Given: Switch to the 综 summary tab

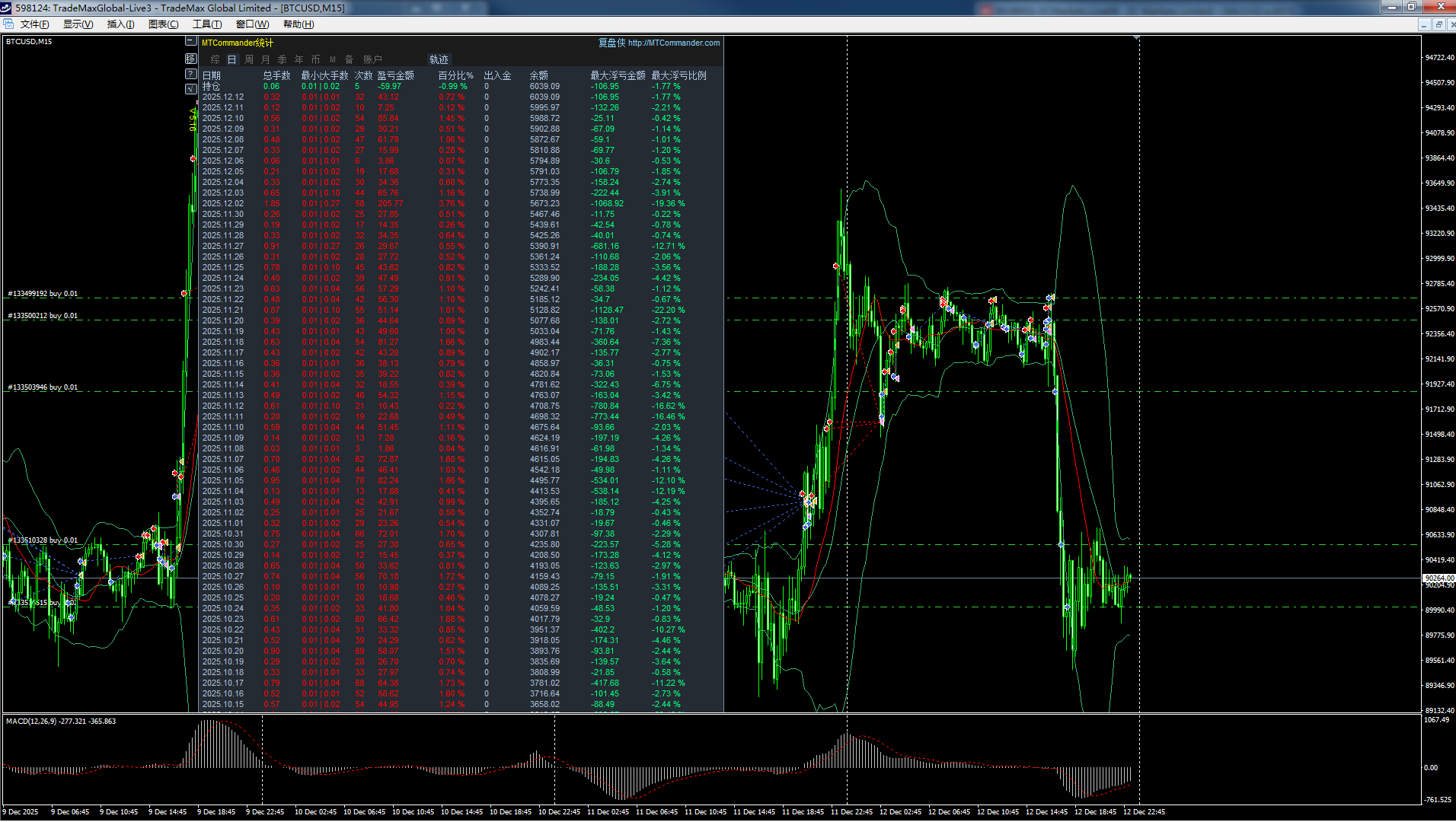Looking at the screenshot, I should [x=216, y=59].
